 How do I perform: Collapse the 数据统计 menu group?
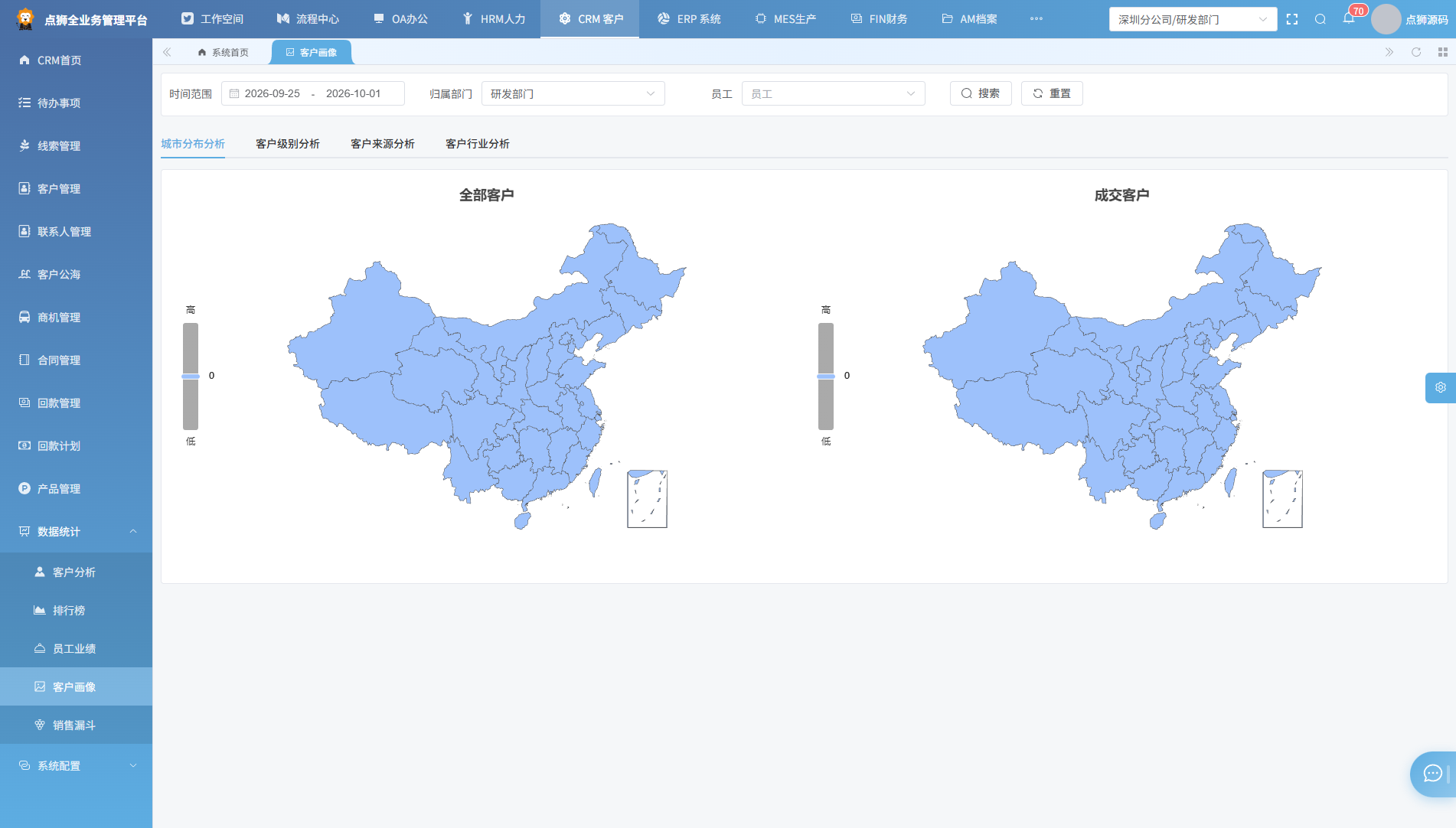(77, 531)
